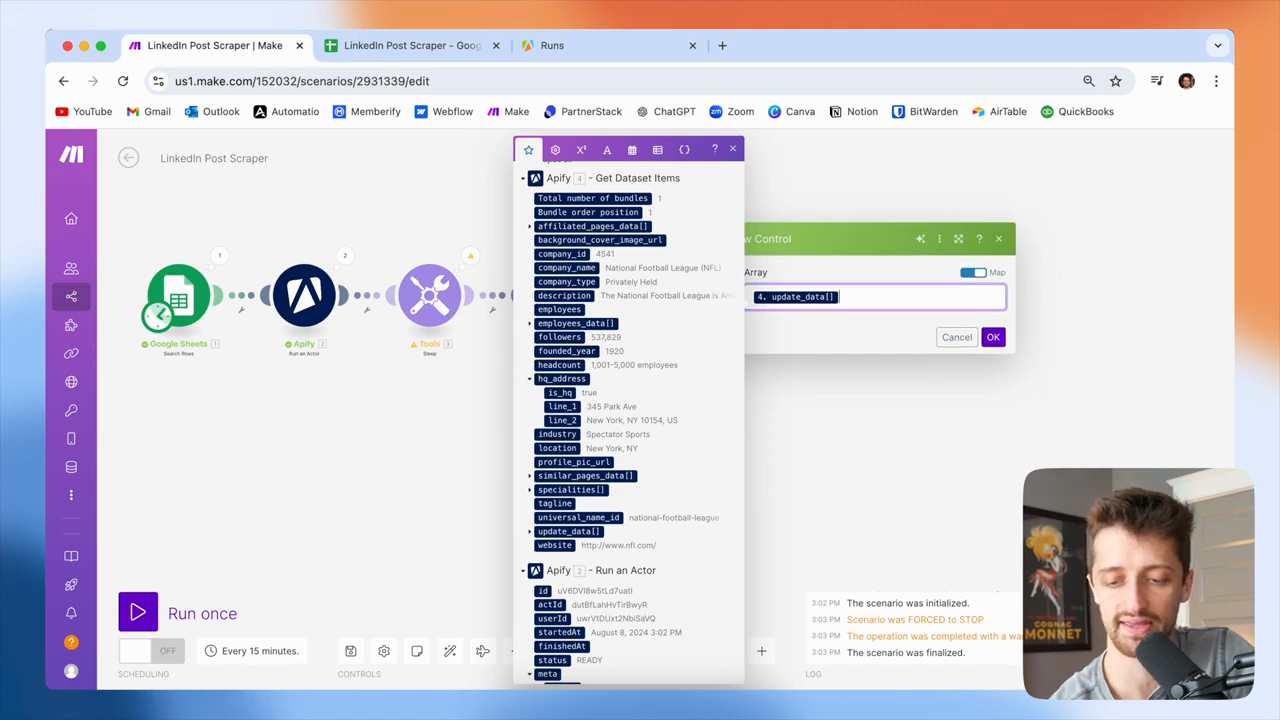Toggle the scheduling OFF switch
The height and width of the screenshot is (720, 1280).
(150, 651)
